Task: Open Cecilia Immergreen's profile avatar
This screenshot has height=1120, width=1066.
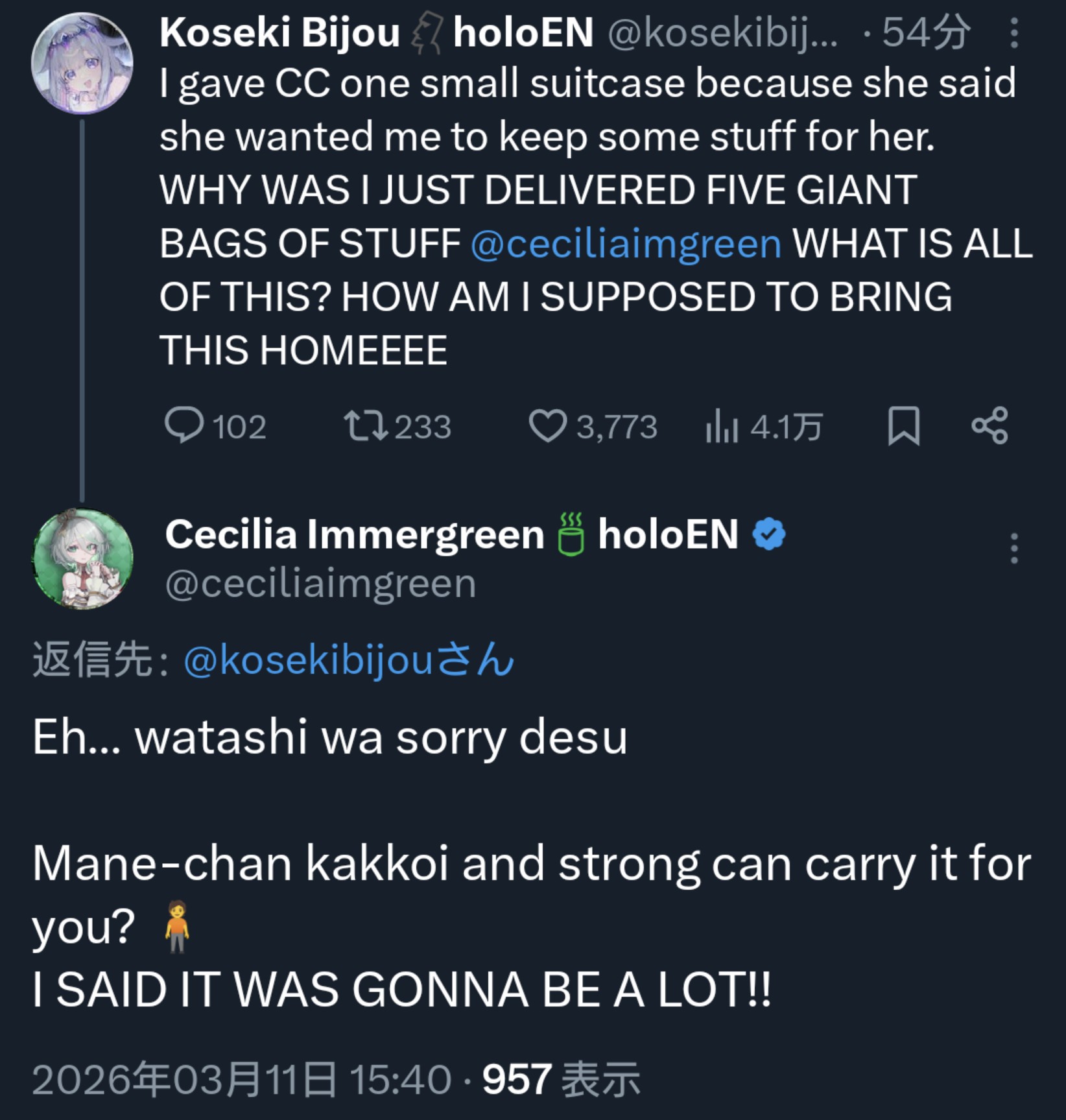Action: point(82,558)
